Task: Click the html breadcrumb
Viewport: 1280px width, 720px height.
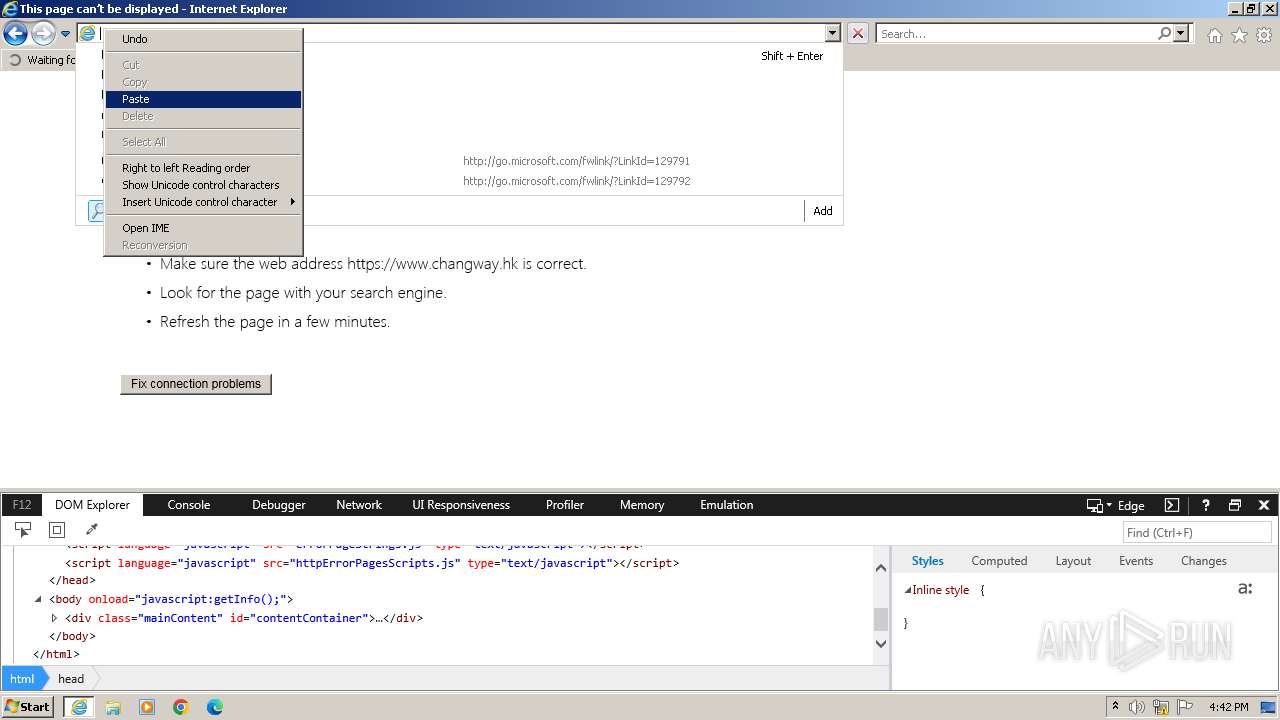Action: (x=22, y=679)
